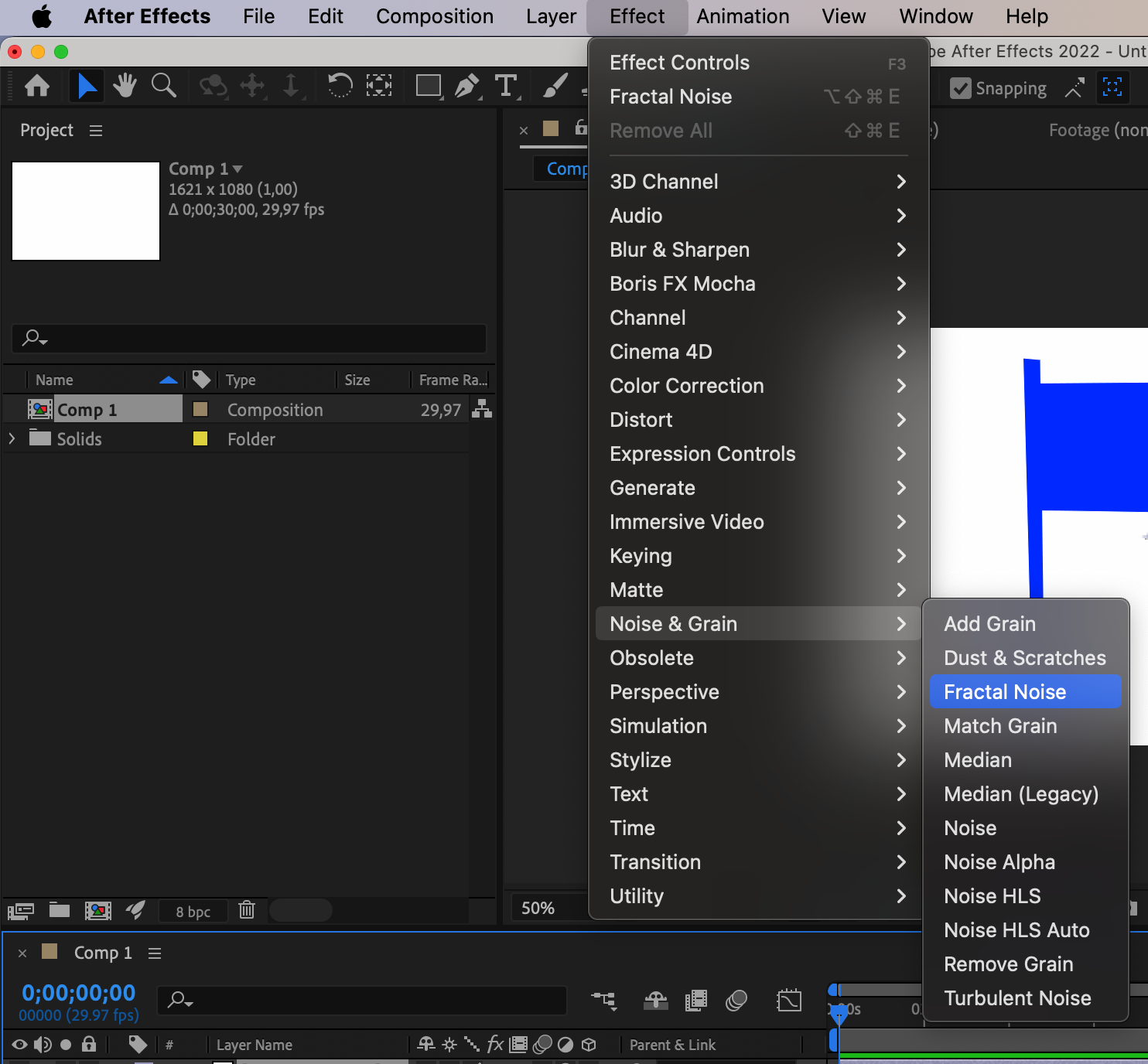This screenshot has width=1148, height=1064.
Task: Select the Zoom magnifier tool
Action: (x=163, y=86)
